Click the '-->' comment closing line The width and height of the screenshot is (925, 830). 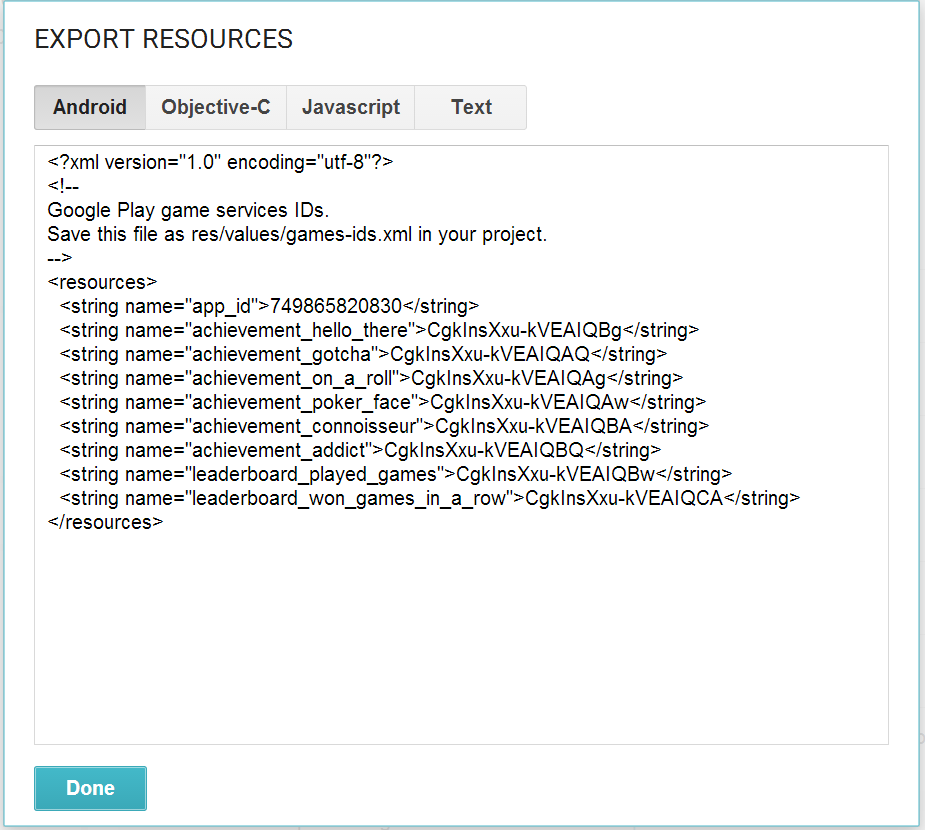tap(60, 258)
